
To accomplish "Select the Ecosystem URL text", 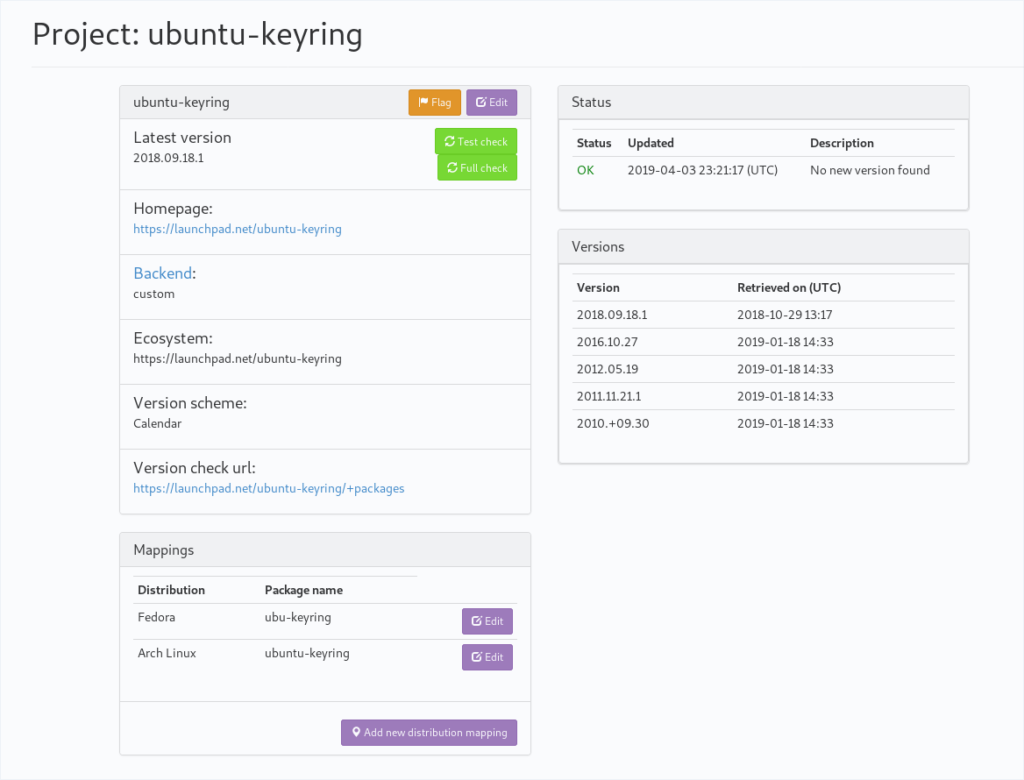I will pos(237,359).
